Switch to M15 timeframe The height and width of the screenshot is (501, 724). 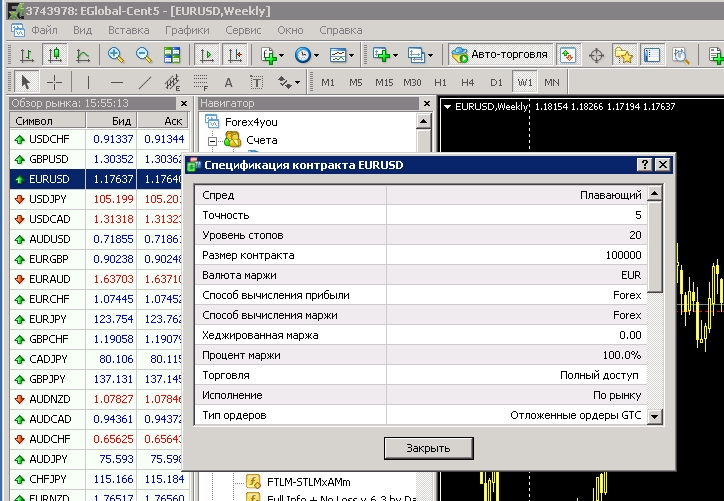[384, 83]
